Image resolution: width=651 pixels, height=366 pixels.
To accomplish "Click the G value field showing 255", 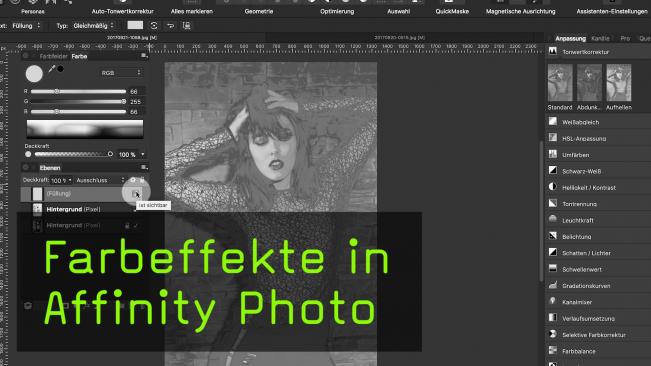I will (136, 102).
